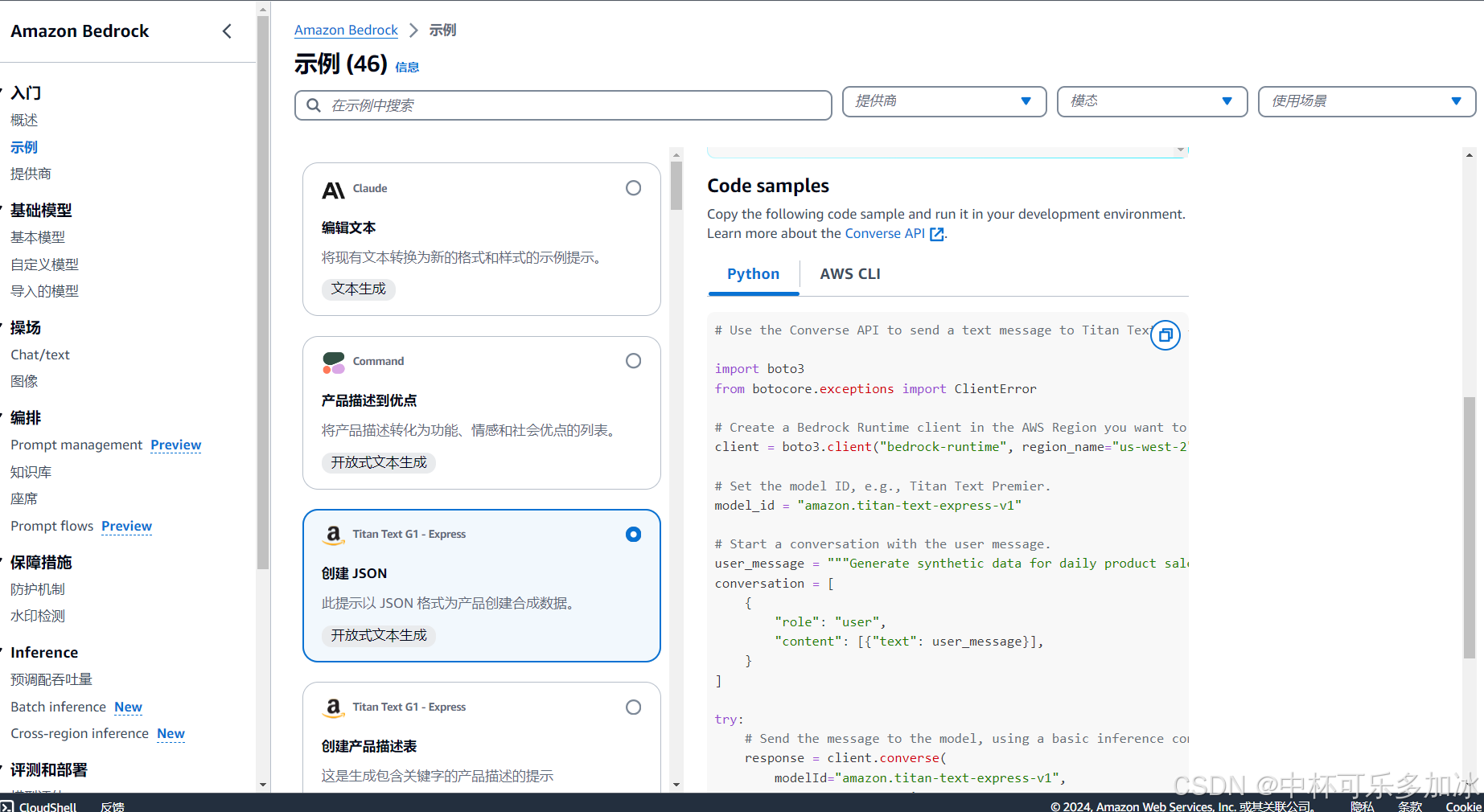This screenshot has width=1484, height=812.
Task: Click the Cohere Command logo
Action: [333, 363]
